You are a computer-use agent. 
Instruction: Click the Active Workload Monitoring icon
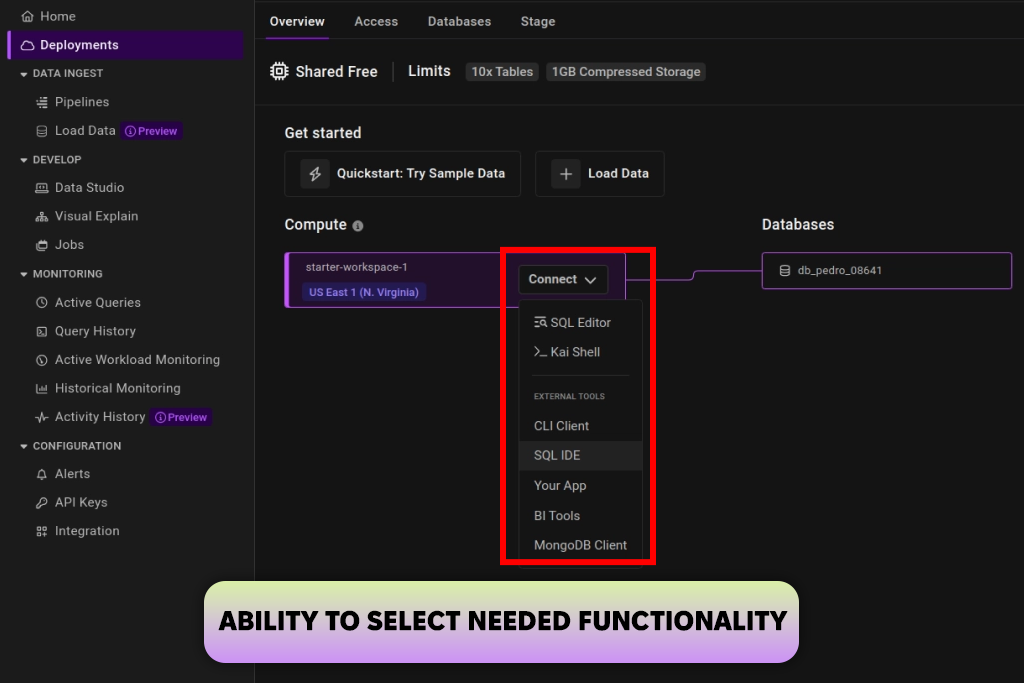coord(42,360)
